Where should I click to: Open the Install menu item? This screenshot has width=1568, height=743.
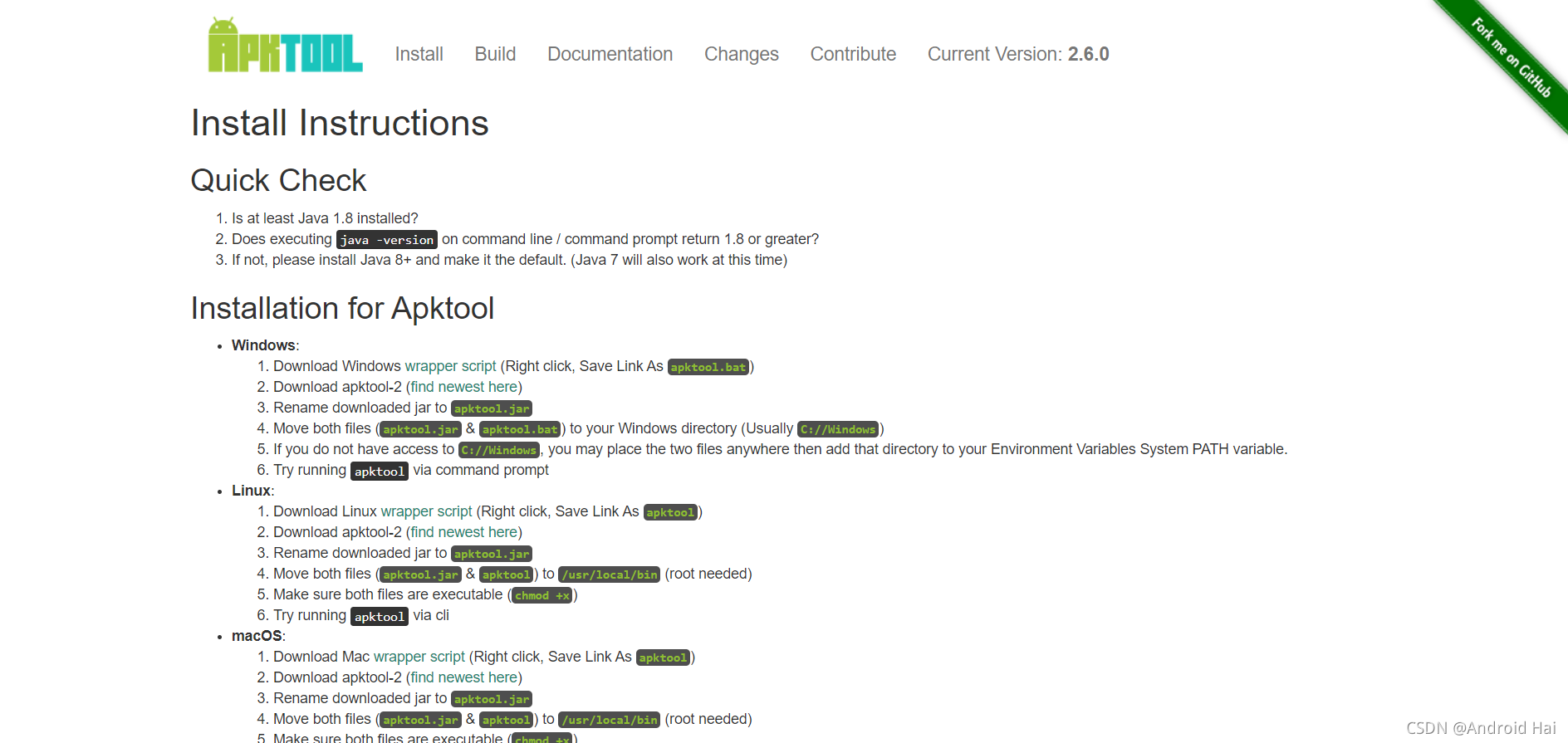(419, 54)
